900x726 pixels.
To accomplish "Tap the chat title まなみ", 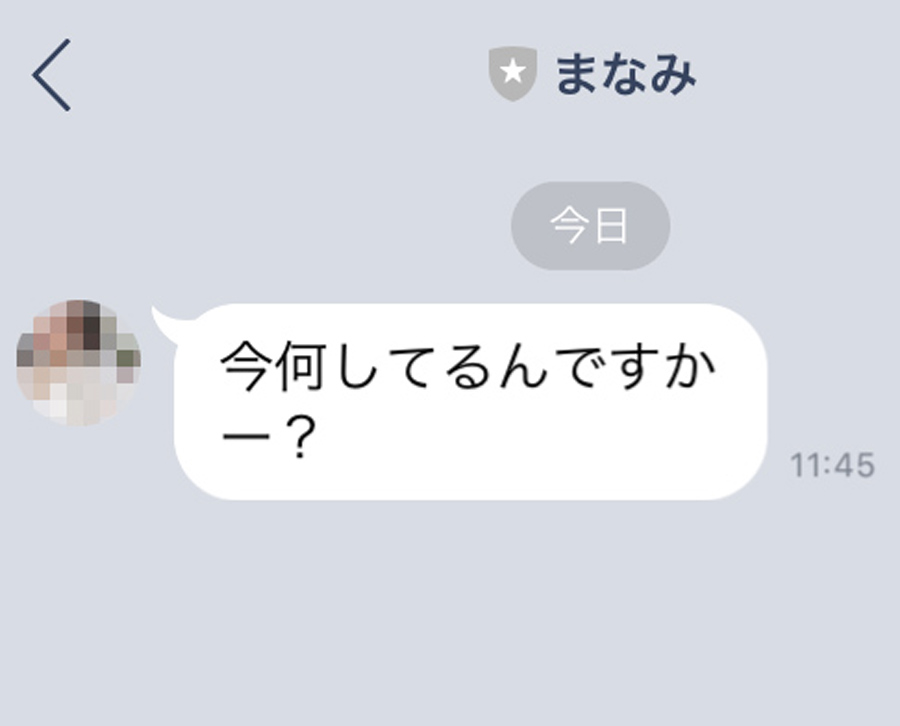I will tap(626, 75).
